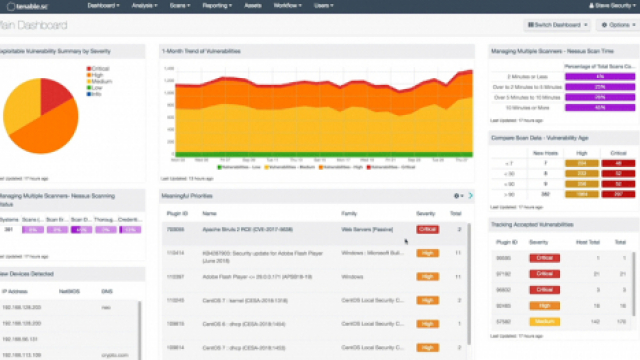Open the Meaningful Priorities gear settings

click(458, 196)
